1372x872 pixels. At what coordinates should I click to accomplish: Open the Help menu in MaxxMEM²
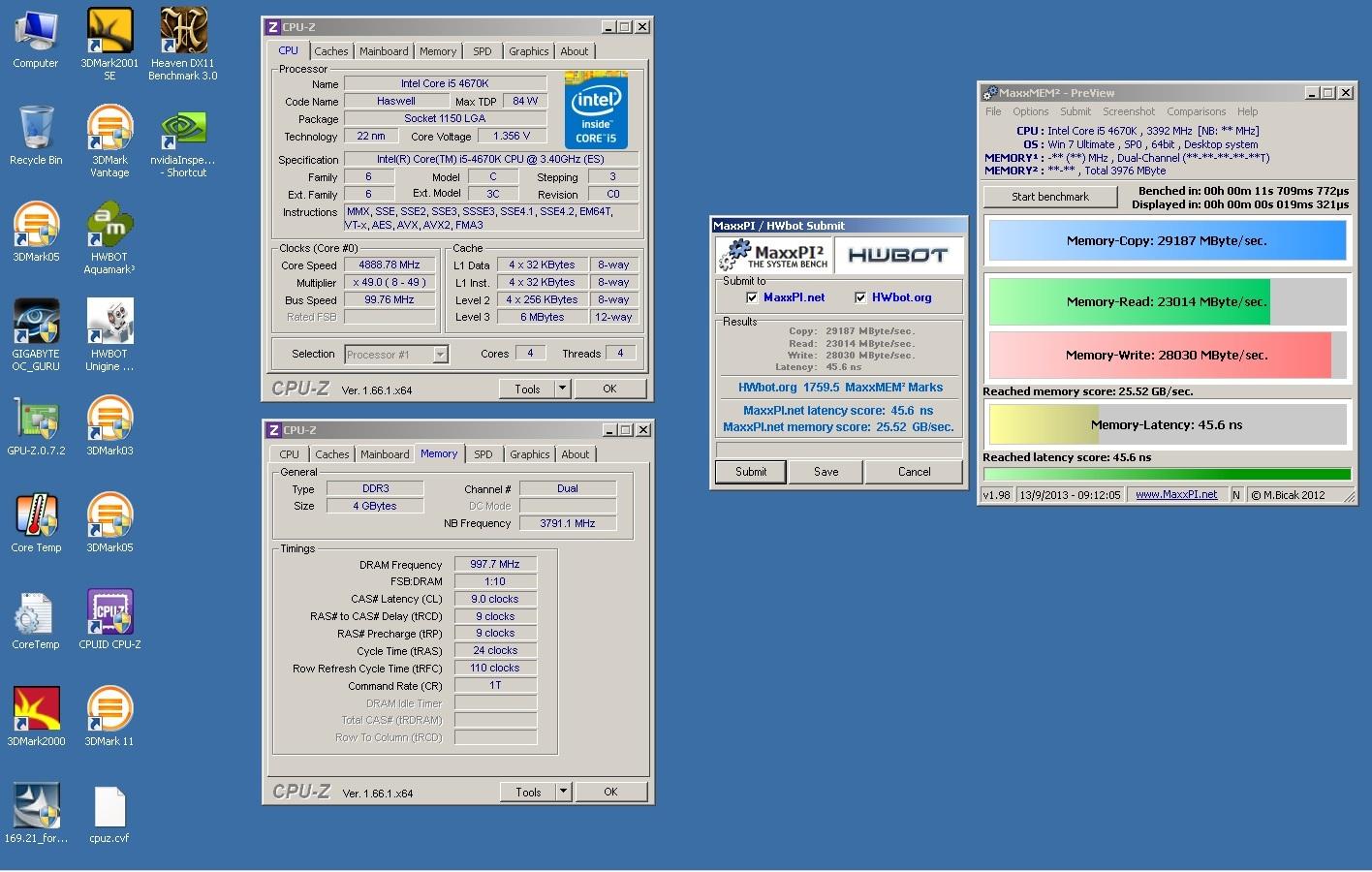tap(1247, 111)
